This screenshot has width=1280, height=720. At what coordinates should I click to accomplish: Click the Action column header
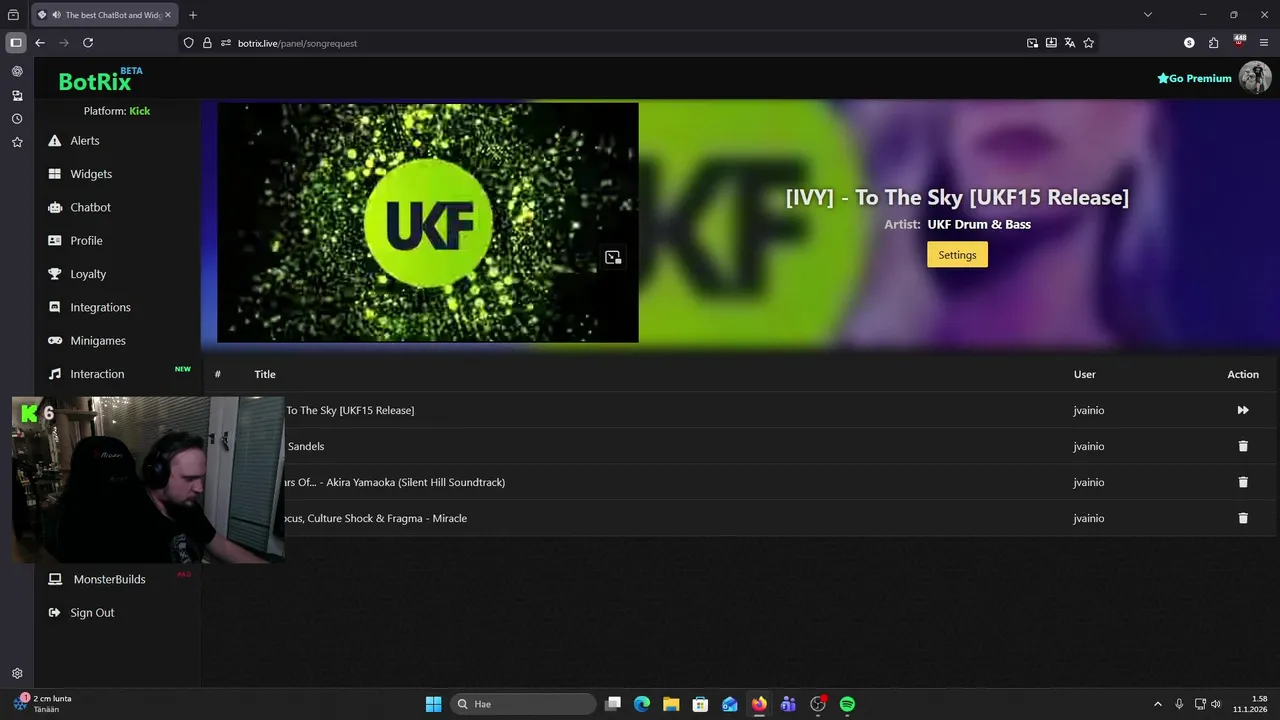click(x=1243, y=374)
